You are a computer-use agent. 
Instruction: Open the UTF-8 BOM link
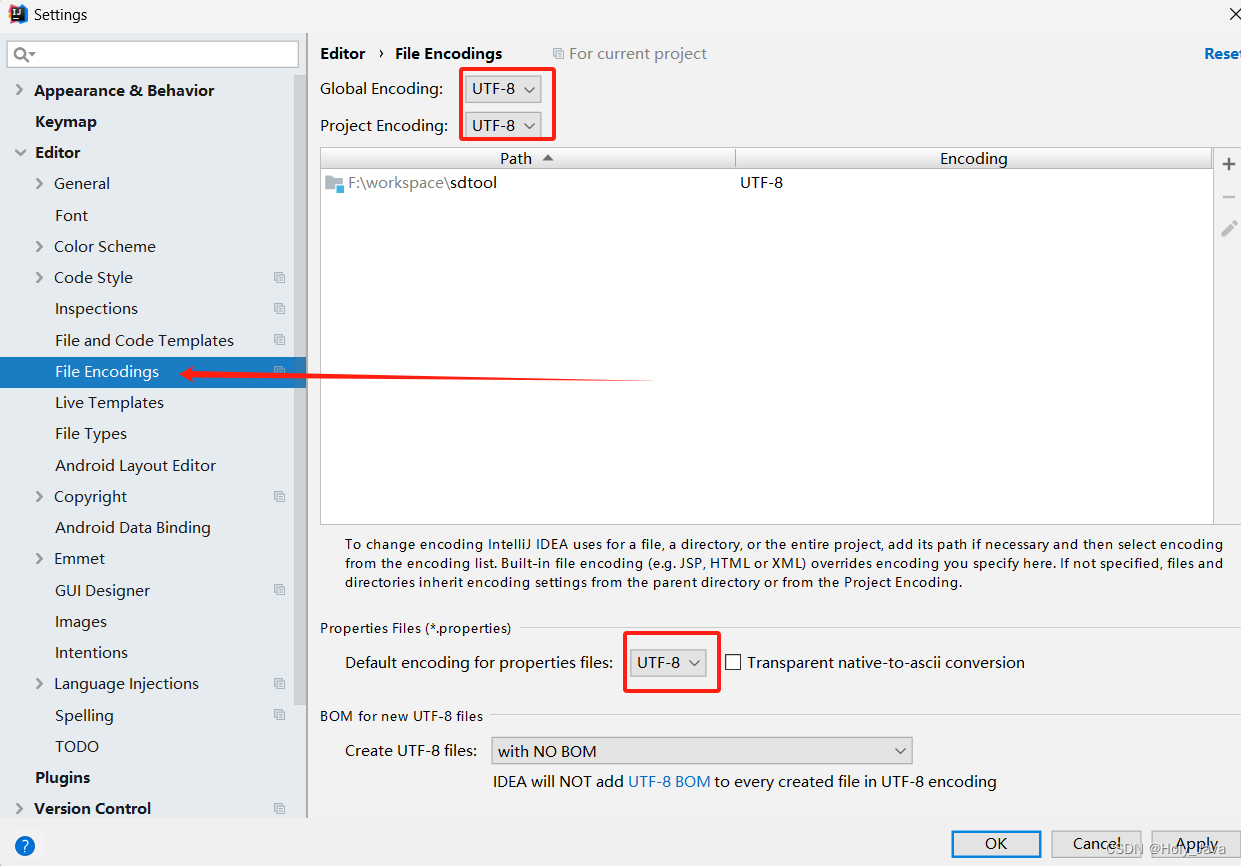click(669, 782)
